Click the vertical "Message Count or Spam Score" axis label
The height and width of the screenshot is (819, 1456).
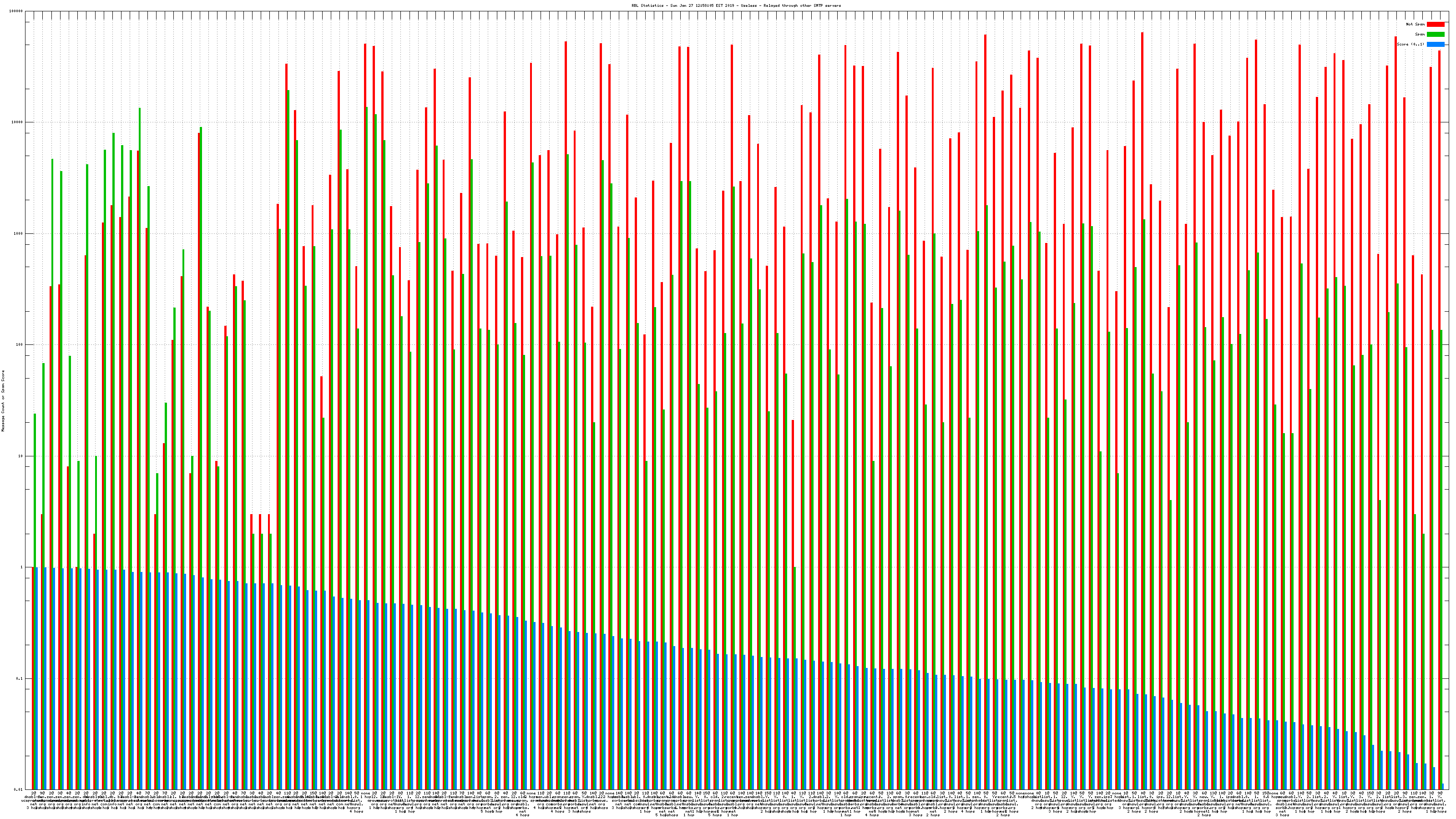coord(3,401)
